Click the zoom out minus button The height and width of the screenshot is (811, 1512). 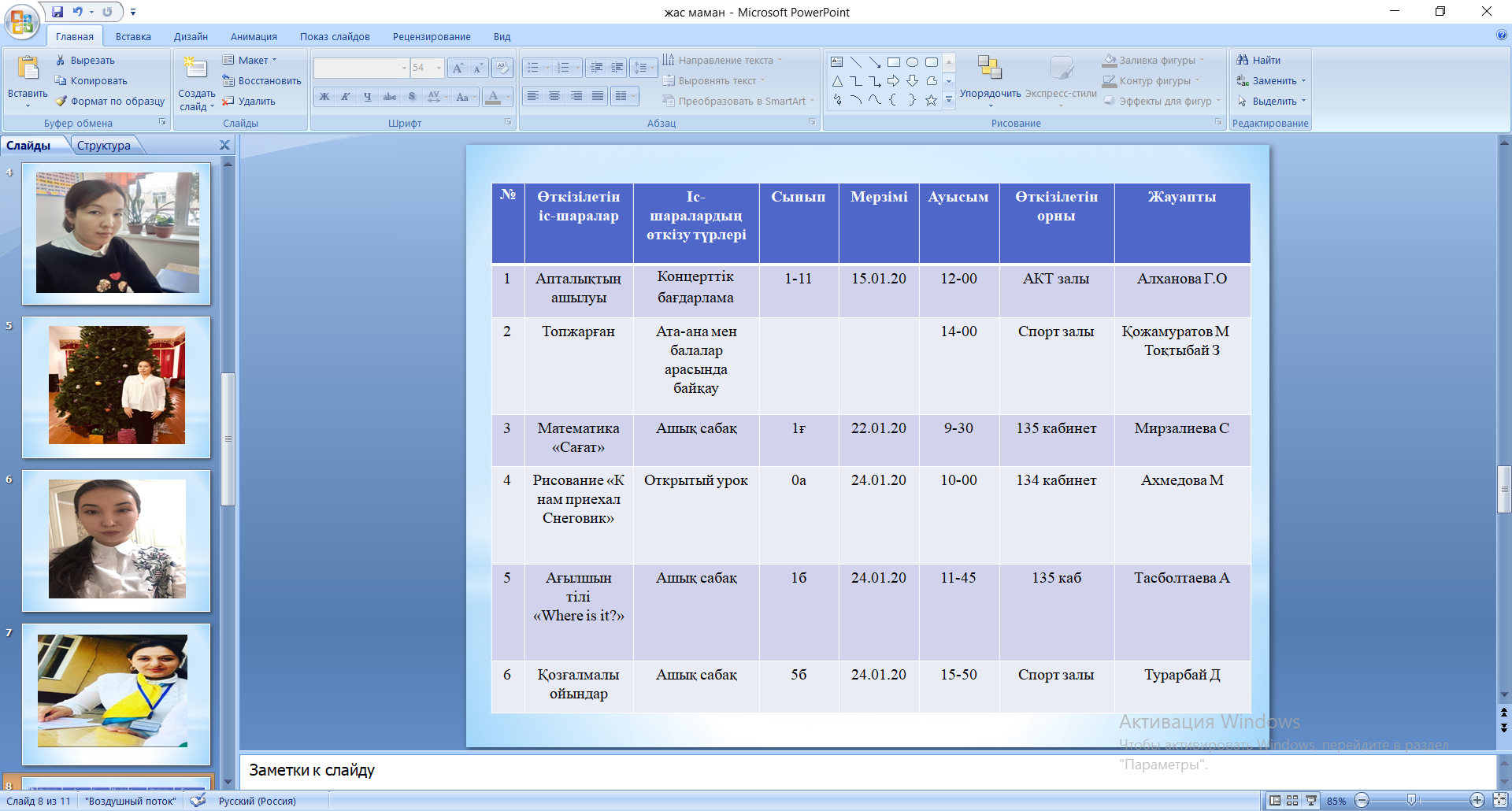pos(1362,801)
